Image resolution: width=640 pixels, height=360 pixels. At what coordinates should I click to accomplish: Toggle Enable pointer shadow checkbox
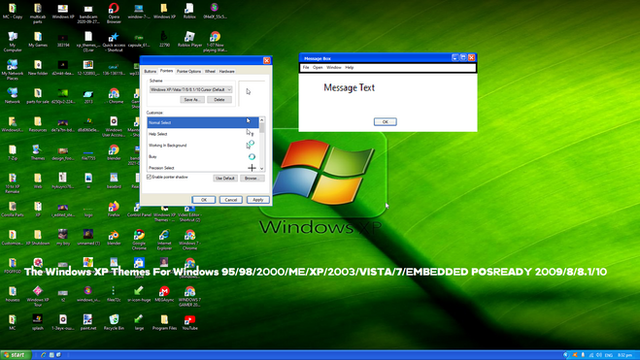[x=149, y=177]
